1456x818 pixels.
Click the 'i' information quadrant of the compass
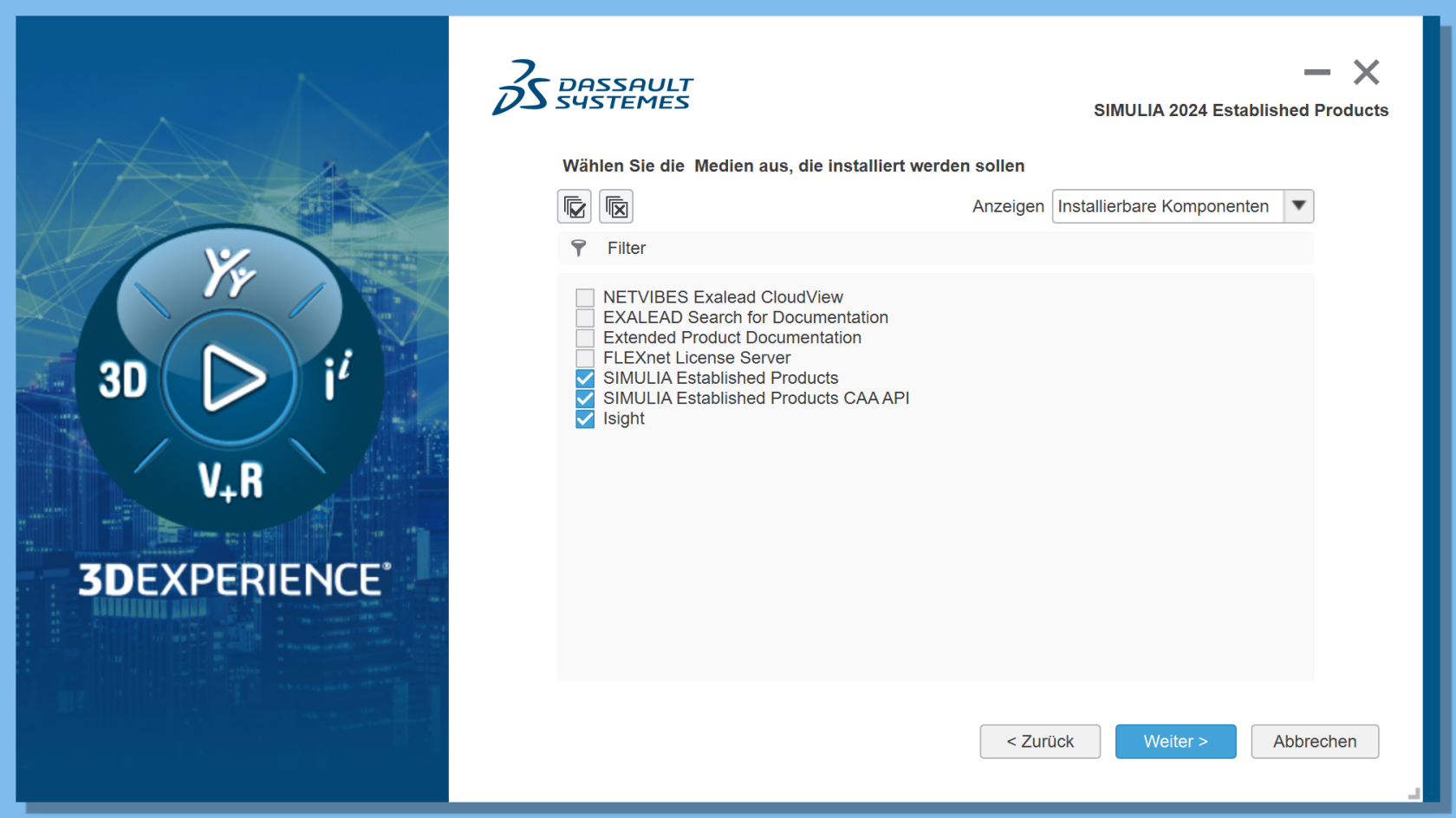[x=338, y=375]
